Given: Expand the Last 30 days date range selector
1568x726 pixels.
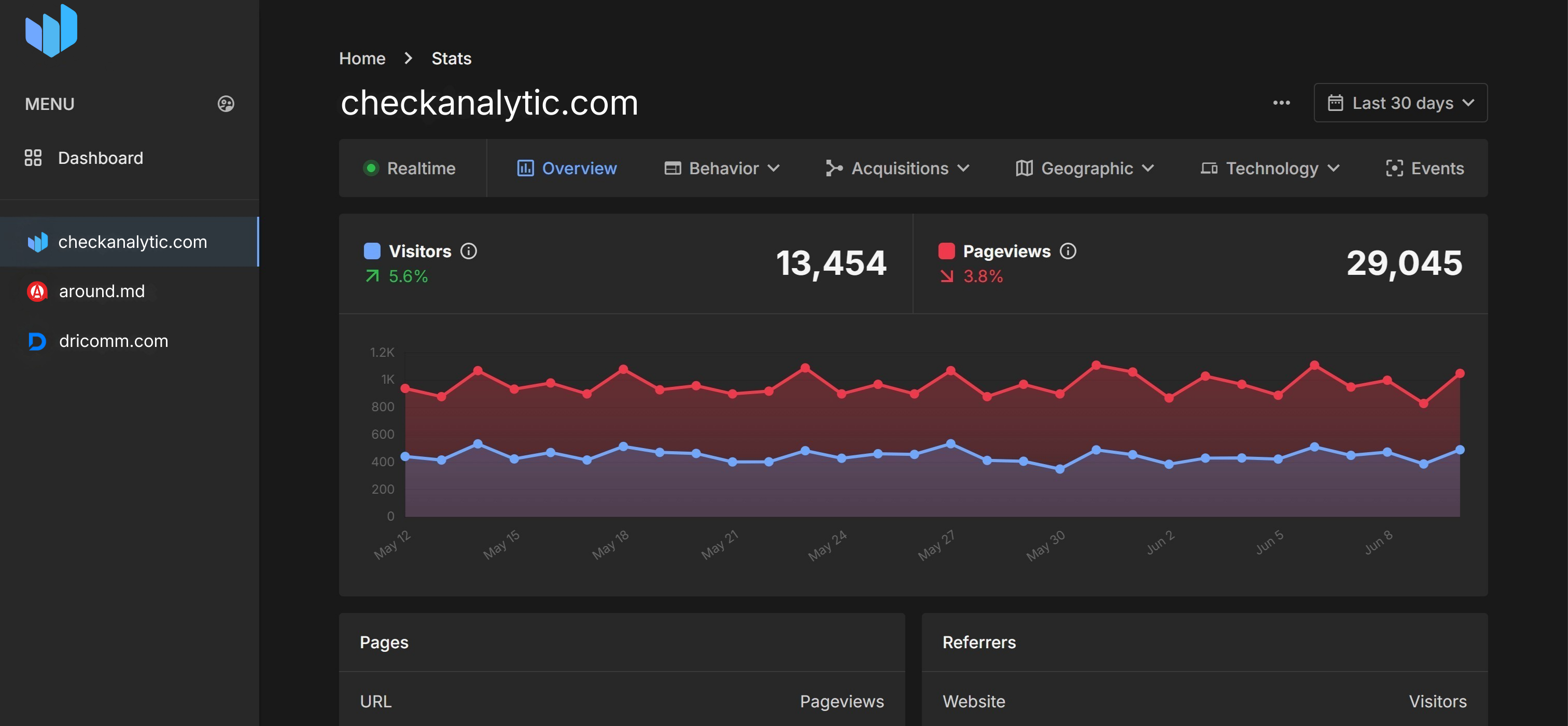Looking at the screenshot, I should click(x=1400, y=103).
